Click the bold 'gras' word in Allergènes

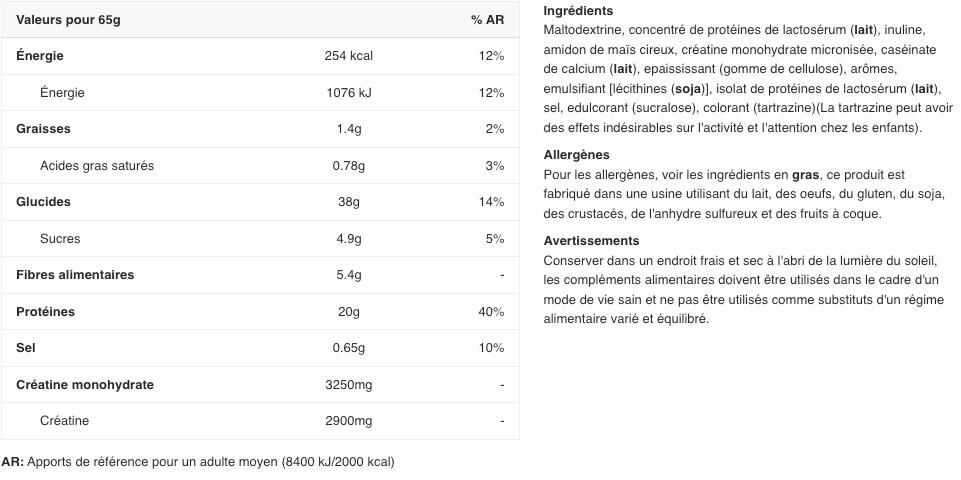click(805, 175)
